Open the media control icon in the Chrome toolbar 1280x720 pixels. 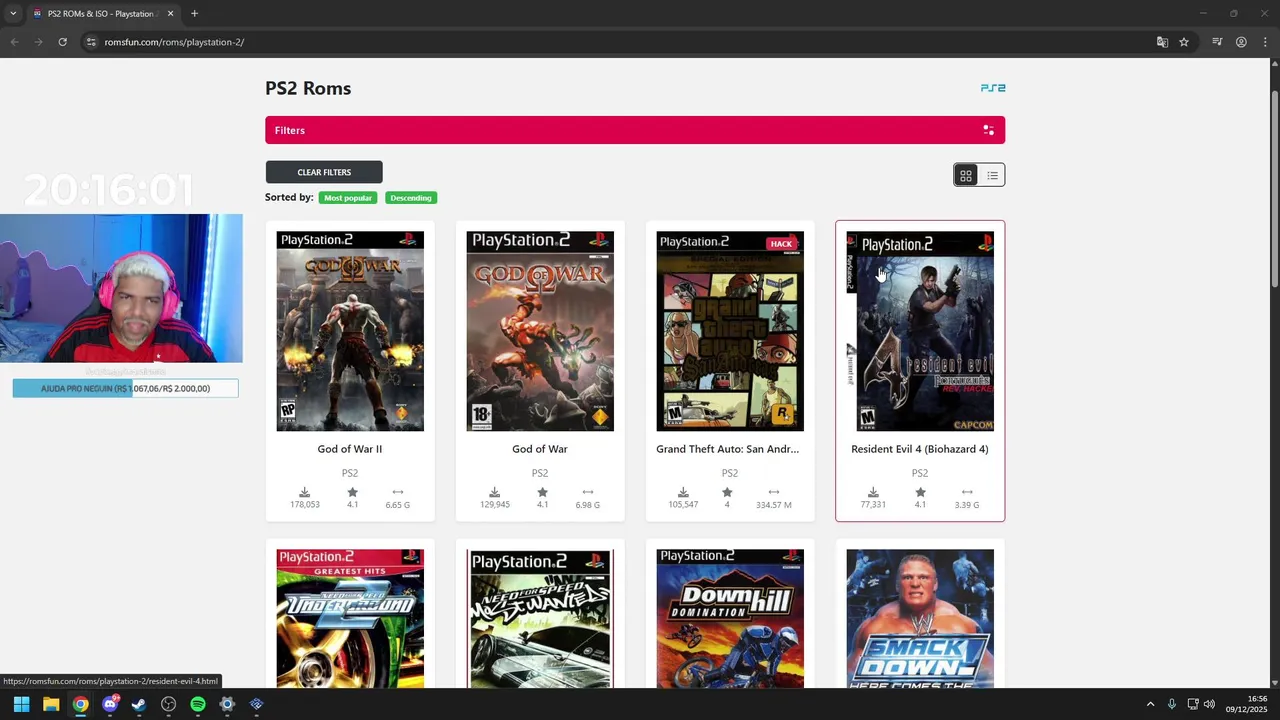click(x=1217, y=42)
